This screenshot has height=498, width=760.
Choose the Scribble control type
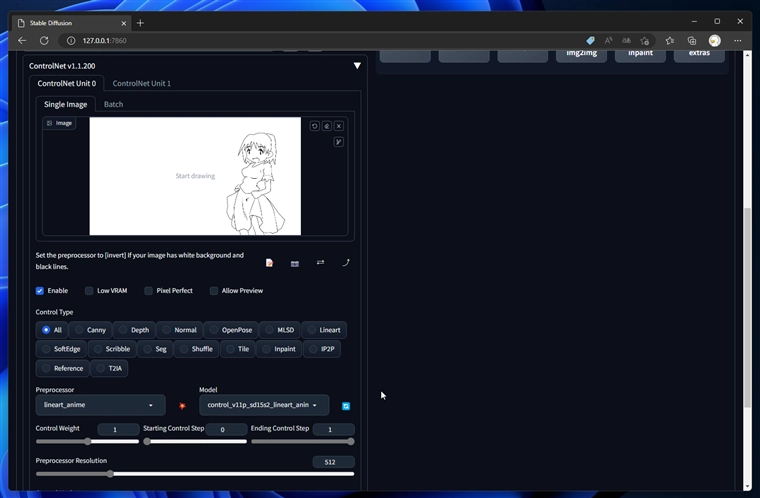[112, 349]
